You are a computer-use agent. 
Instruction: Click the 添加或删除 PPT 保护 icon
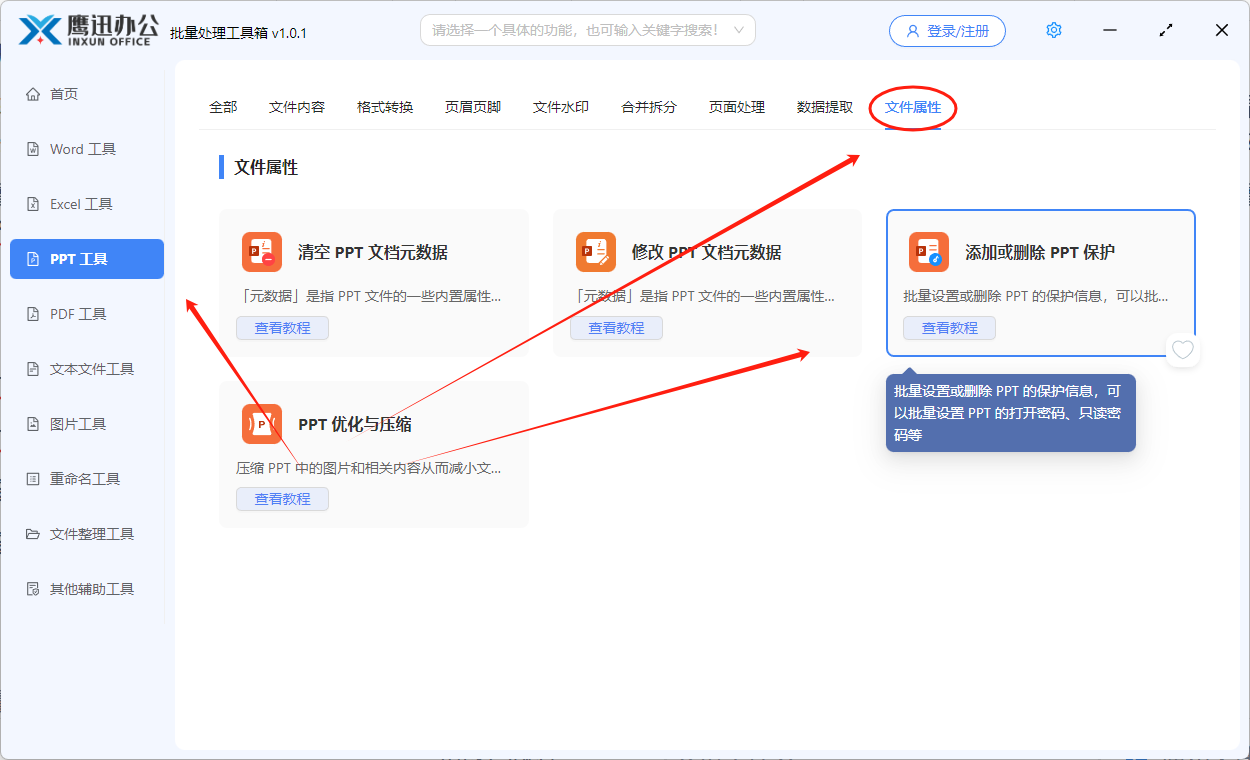pyautogui.click(x=929, y=252)
